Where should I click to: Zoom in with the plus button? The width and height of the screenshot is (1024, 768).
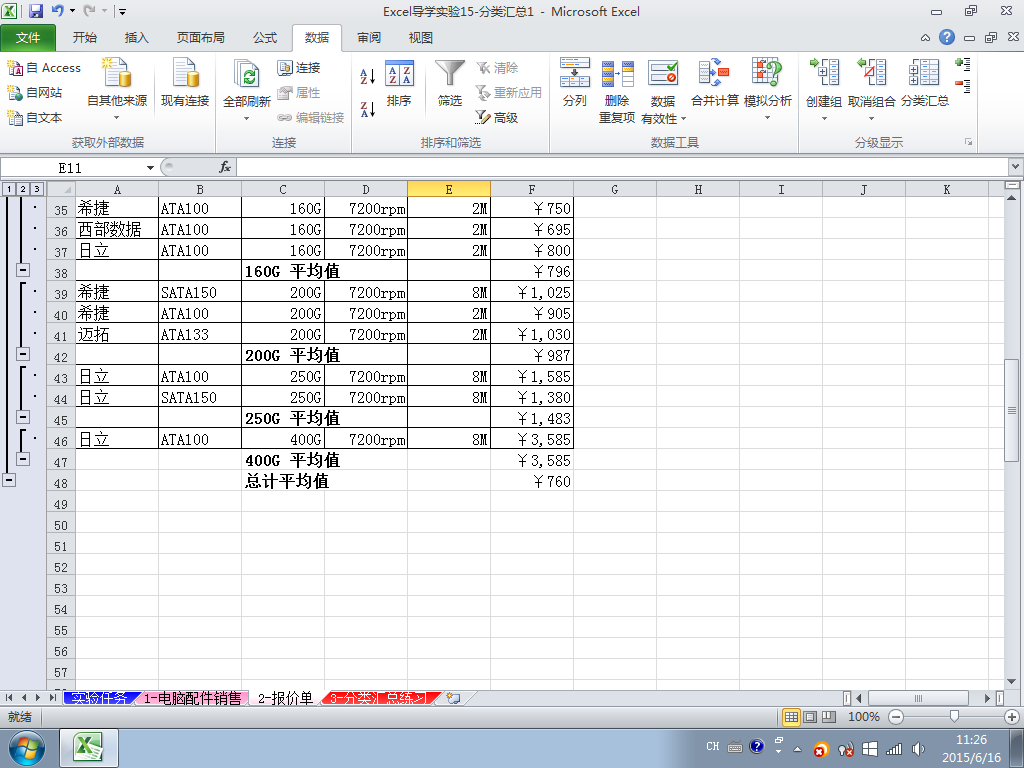pyautogui.click(x=1012, y=717)
